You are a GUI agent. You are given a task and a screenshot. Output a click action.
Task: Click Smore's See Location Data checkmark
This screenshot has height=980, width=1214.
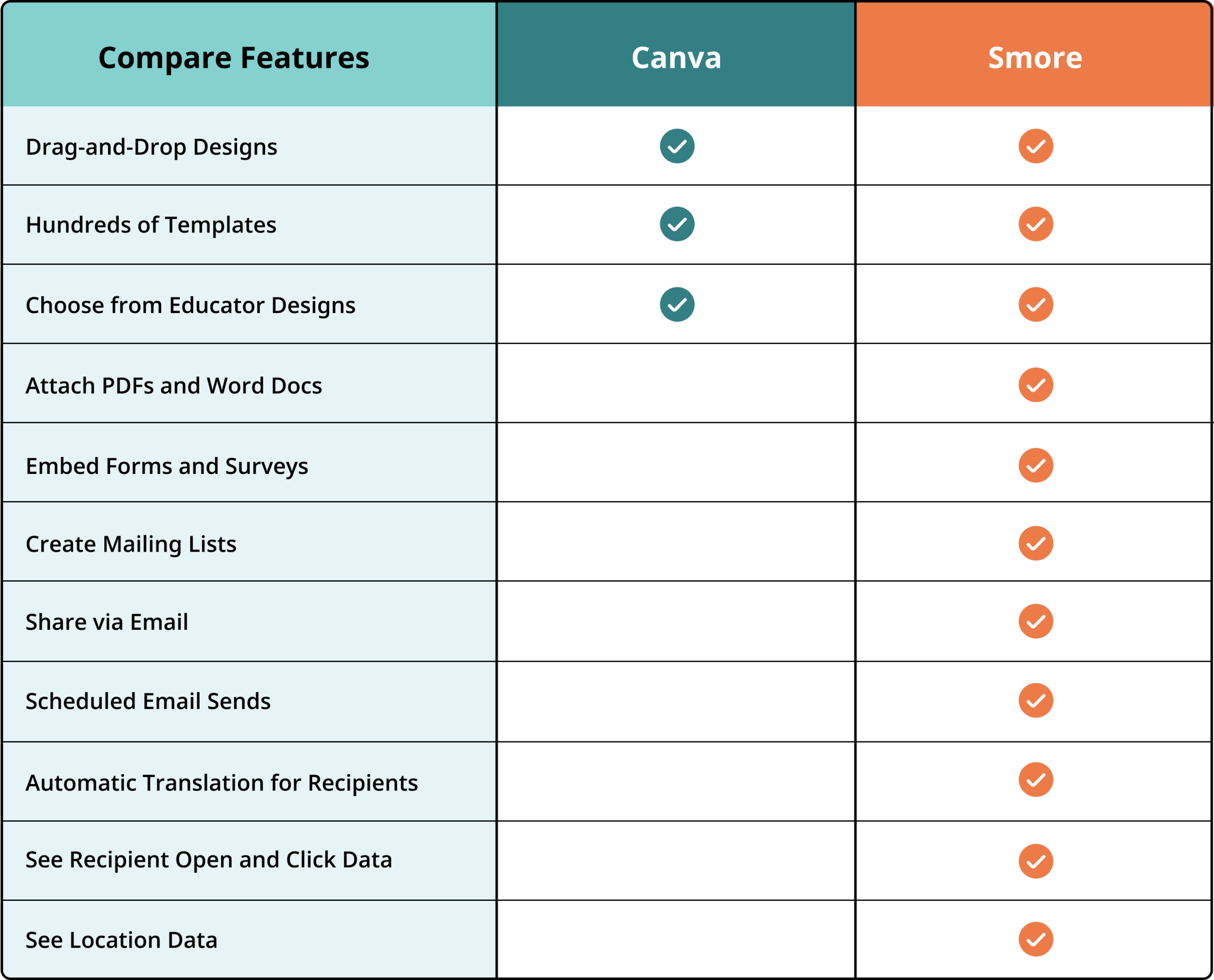point(1036,939)
